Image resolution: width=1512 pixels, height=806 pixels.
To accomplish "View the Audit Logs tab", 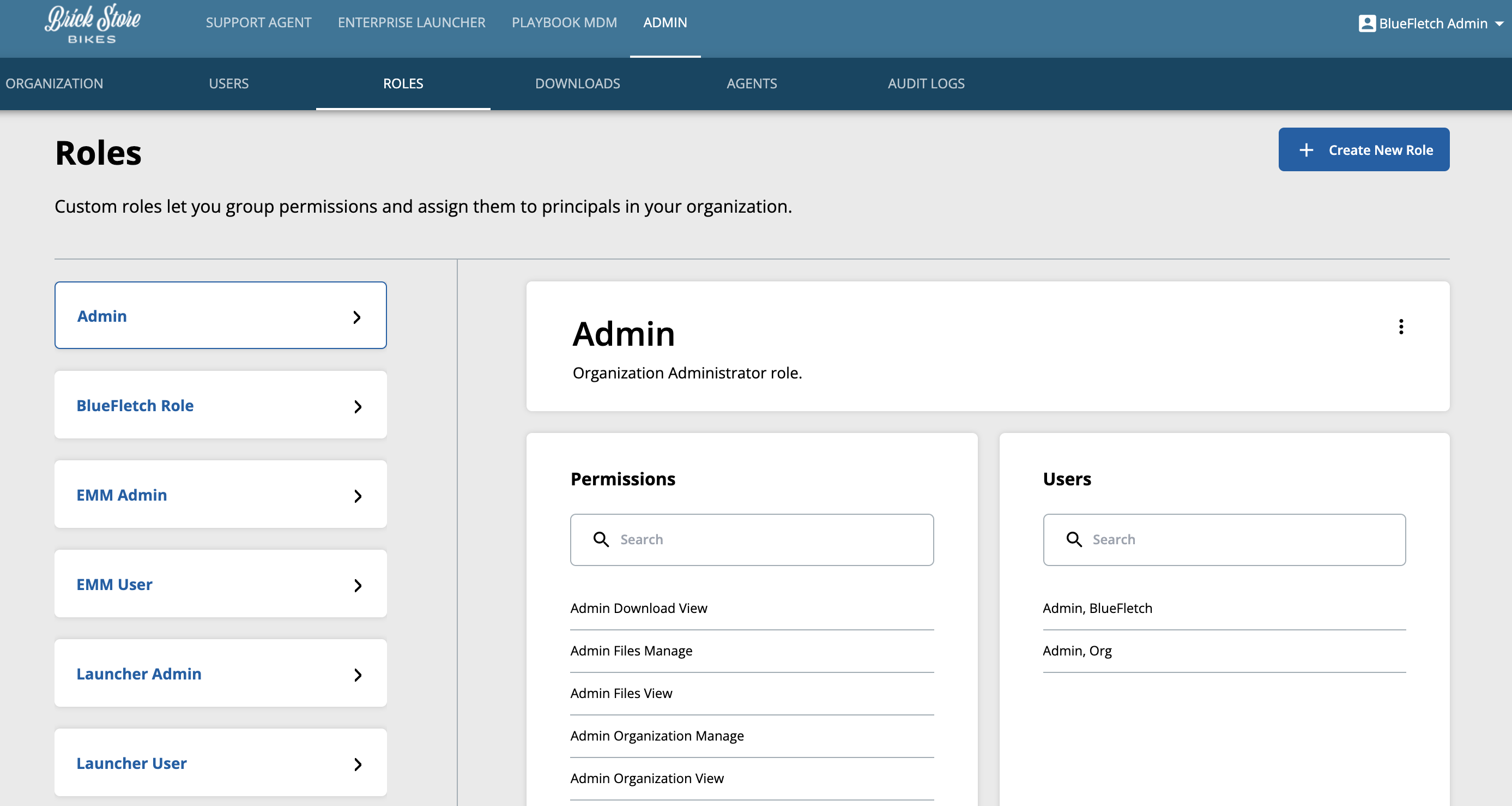I will tap(926, 83).
